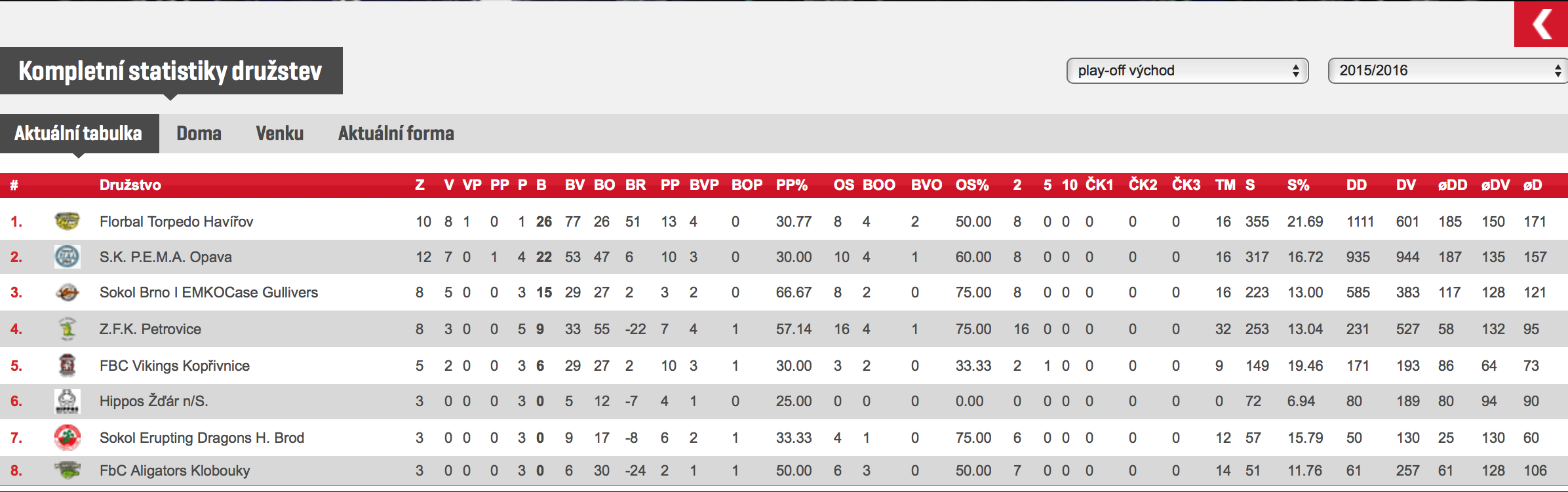
Task: Click the red back chevron button
Action: pyautogui.click(x=1541, y=24)
